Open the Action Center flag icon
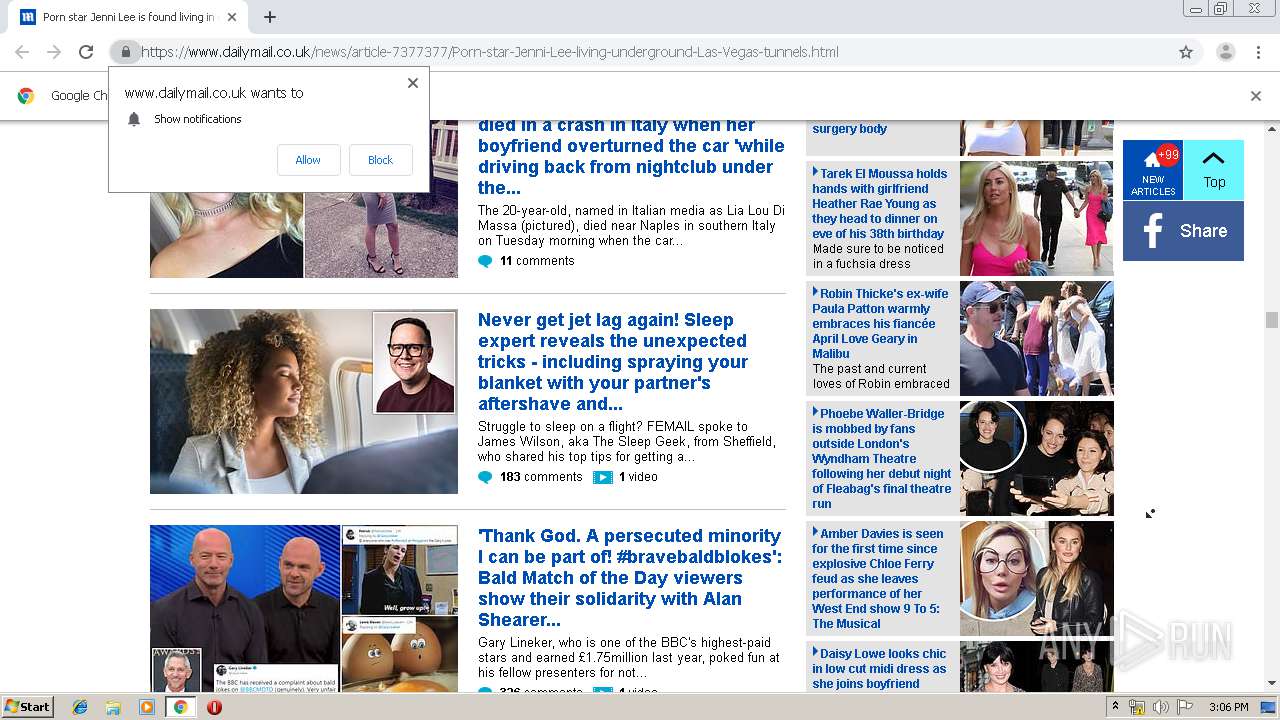1280x720 pixels. [1185, 707]
